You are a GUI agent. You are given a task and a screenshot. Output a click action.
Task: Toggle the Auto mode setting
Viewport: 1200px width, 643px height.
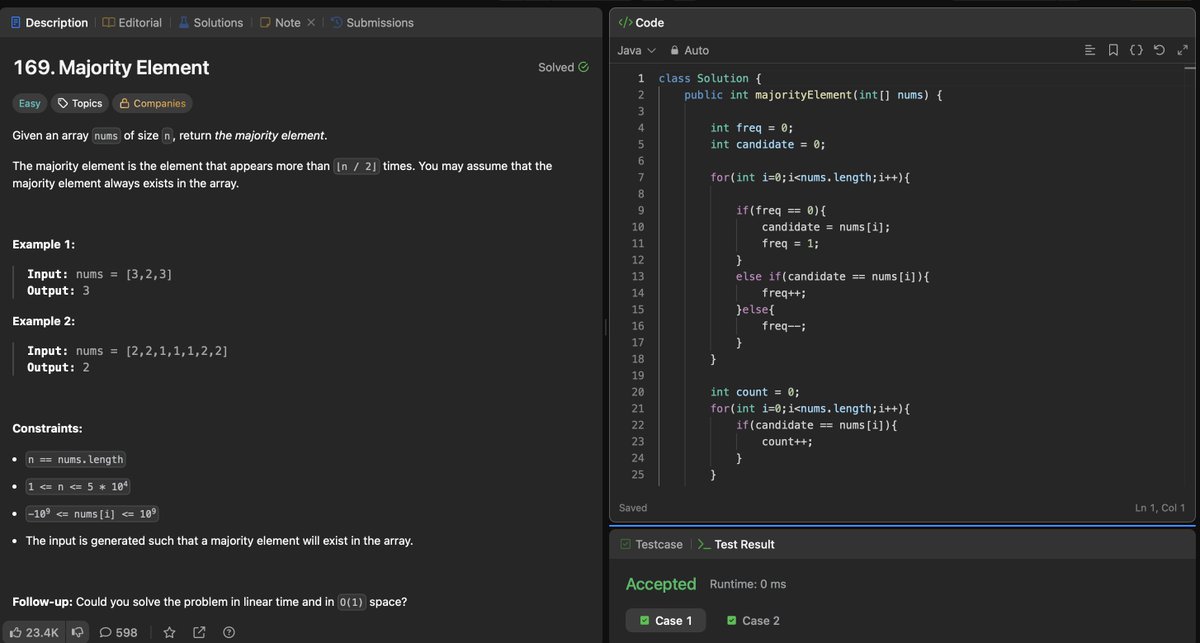tap(689, 50)
